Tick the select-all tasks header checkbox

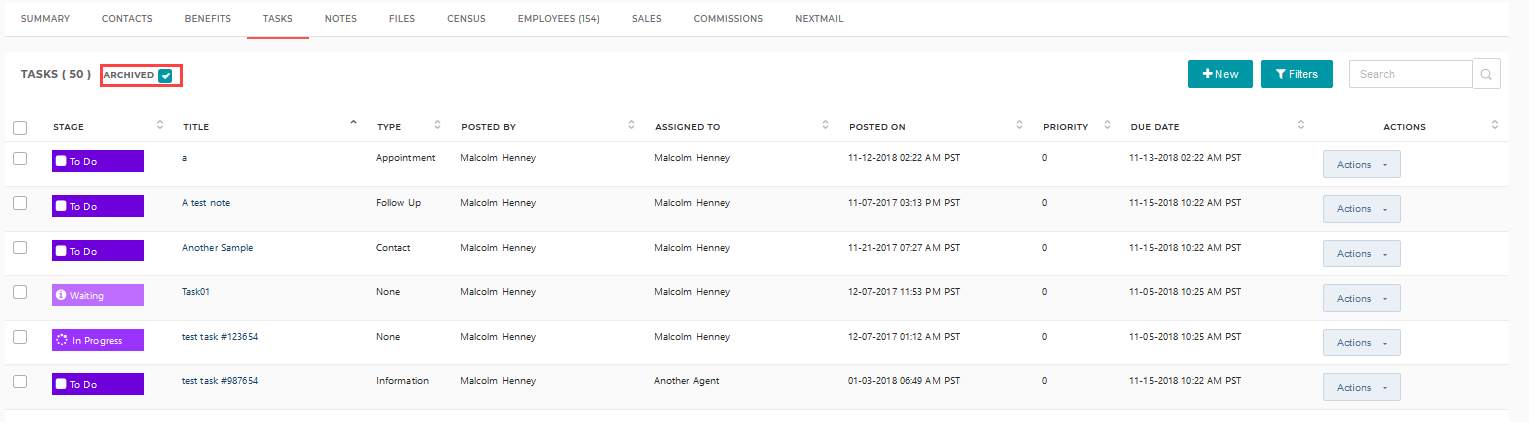(x=20, y=127)
